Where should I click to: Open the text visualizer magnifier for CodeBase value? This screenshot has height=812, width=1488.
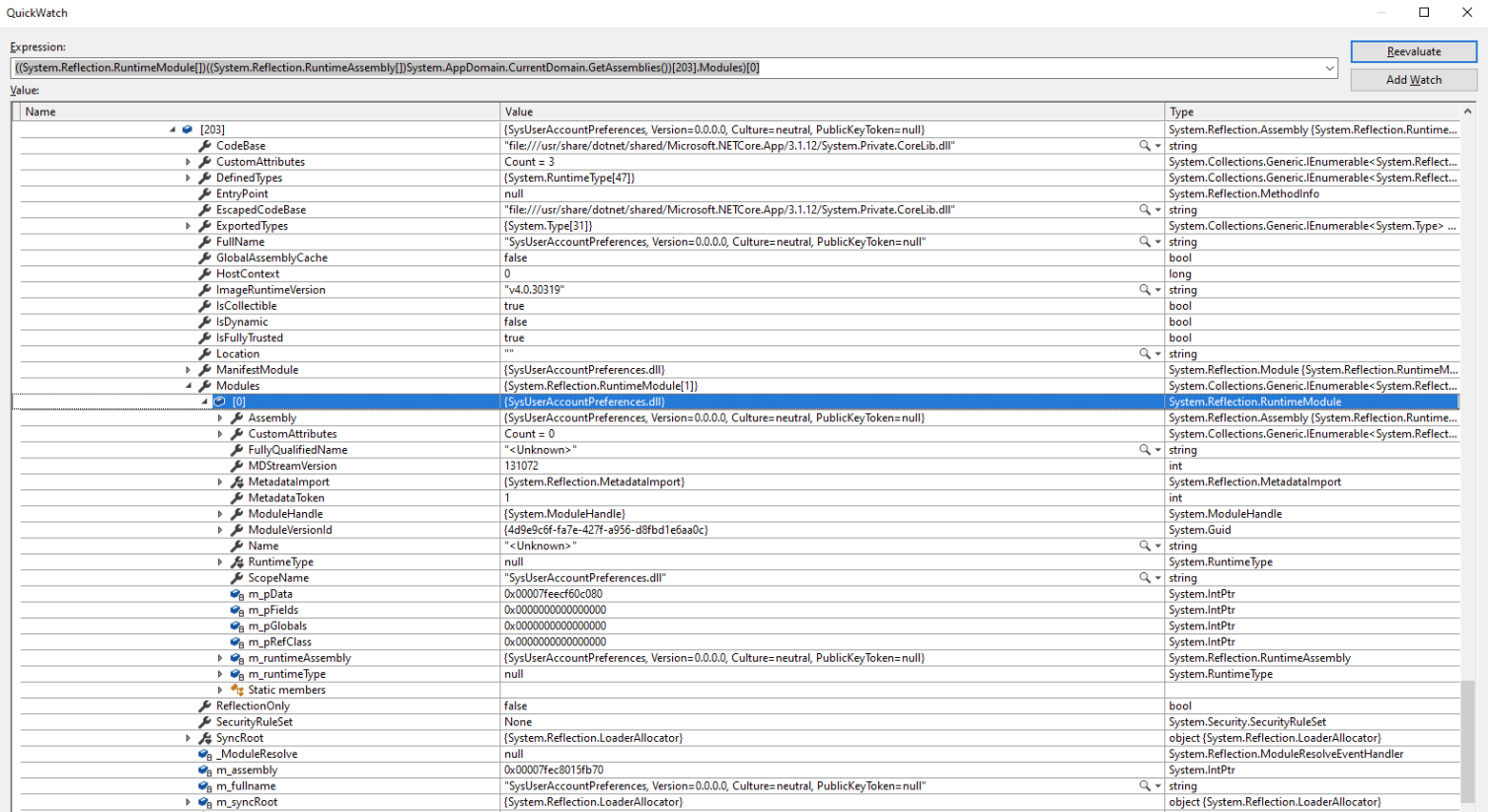(x=1146, y=145)
